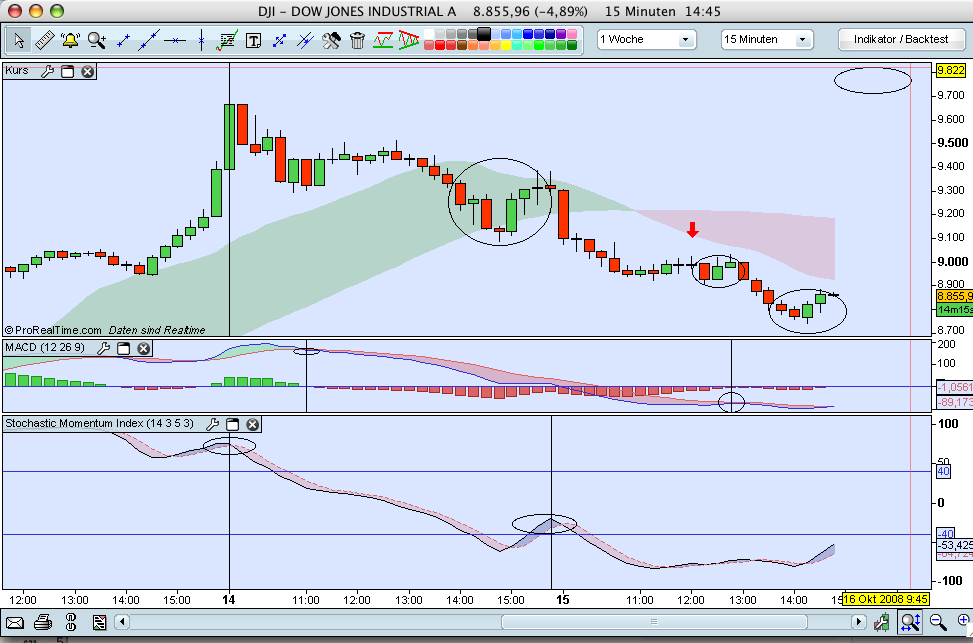Select the horizontal support-resistance range tool

[x=383, y=41]
